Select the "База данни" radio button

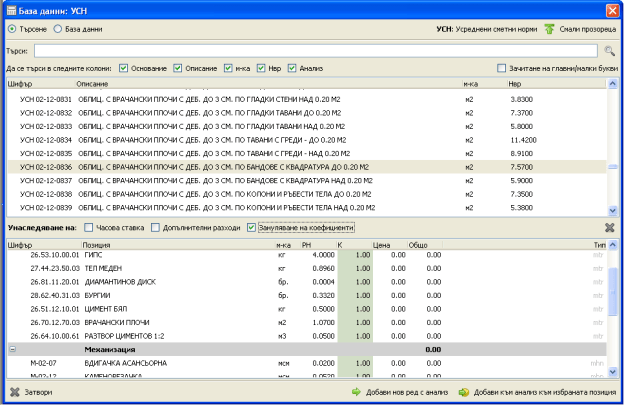click(57, 30)
